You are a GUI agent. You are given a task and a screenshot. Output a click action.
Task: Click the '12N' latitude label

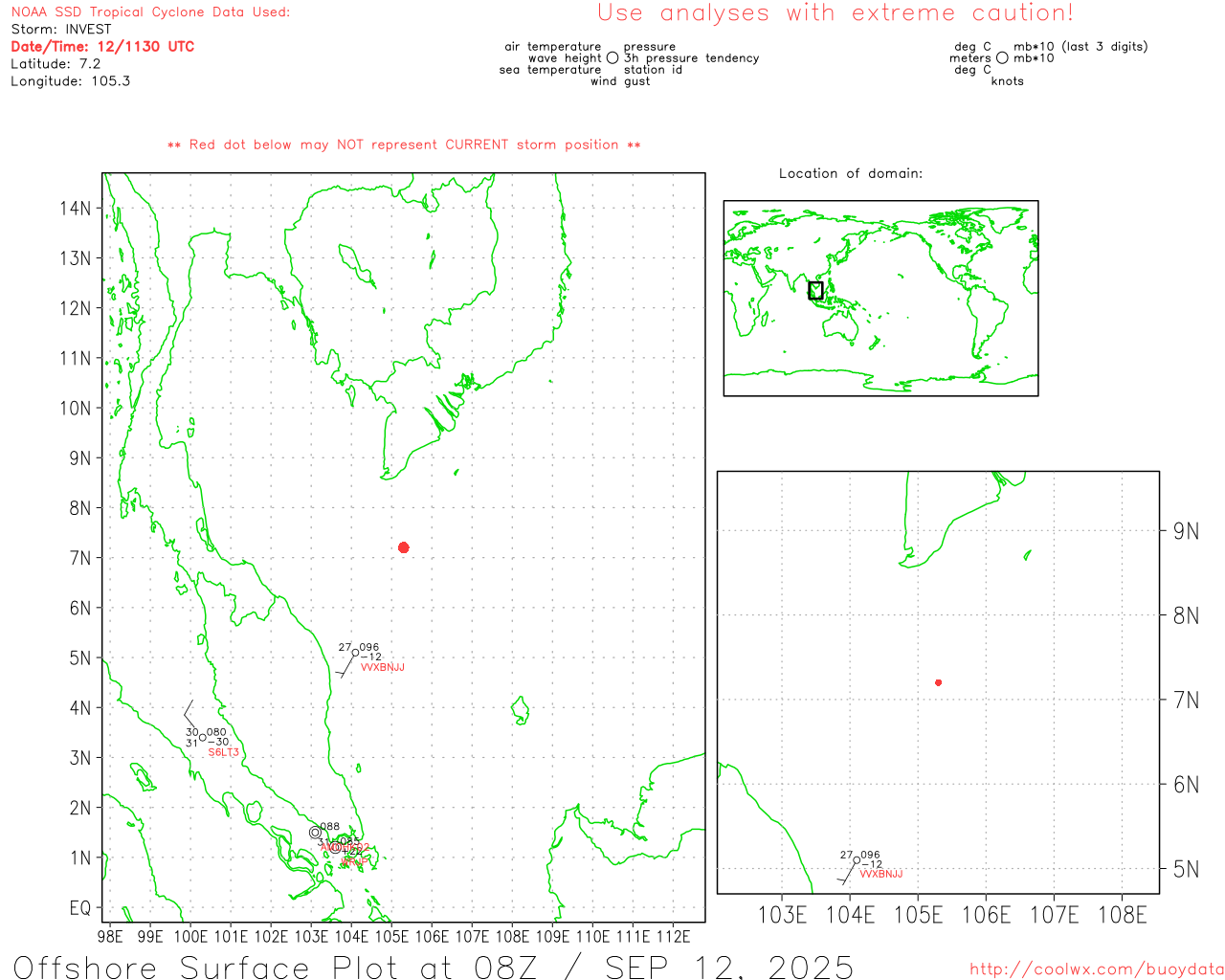click(x=75, y=308)
